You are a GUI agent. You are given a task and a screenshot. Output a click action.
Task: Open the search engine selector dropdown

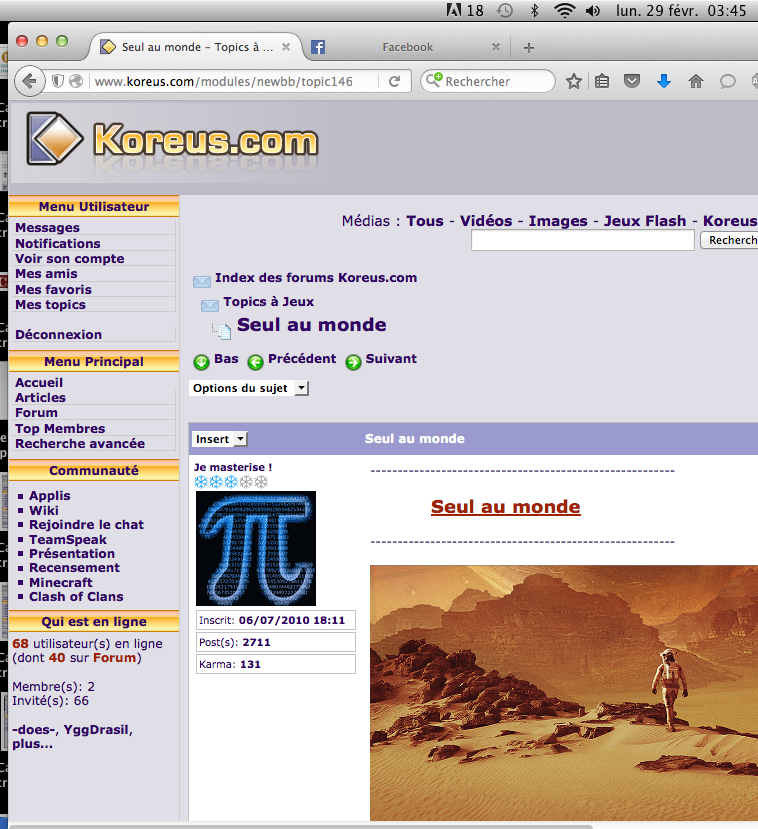[x=434, y=82]
